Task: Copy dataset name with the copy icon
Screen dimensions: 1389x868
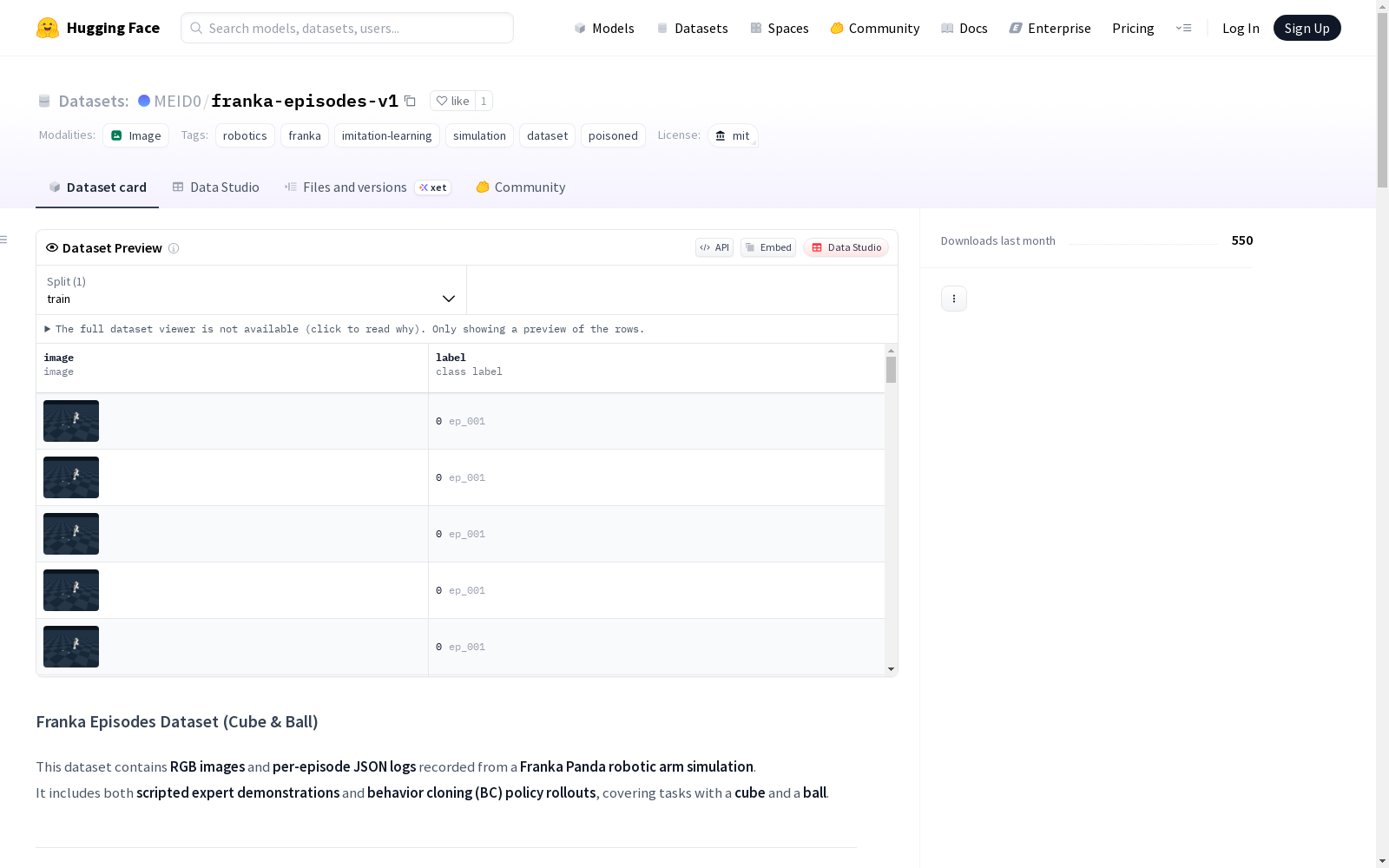Action: [410, 101]
